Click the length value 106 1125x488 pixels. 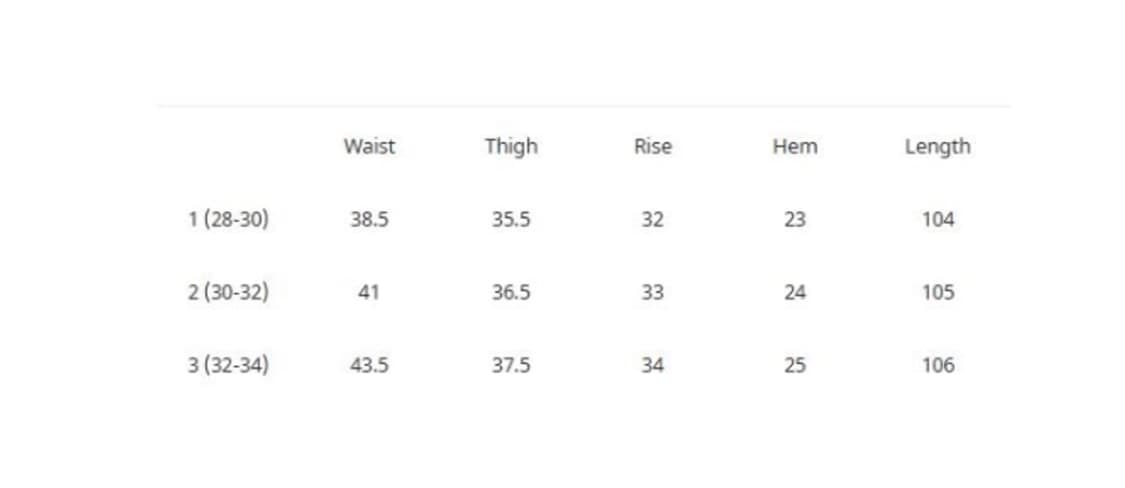(938, 365)
